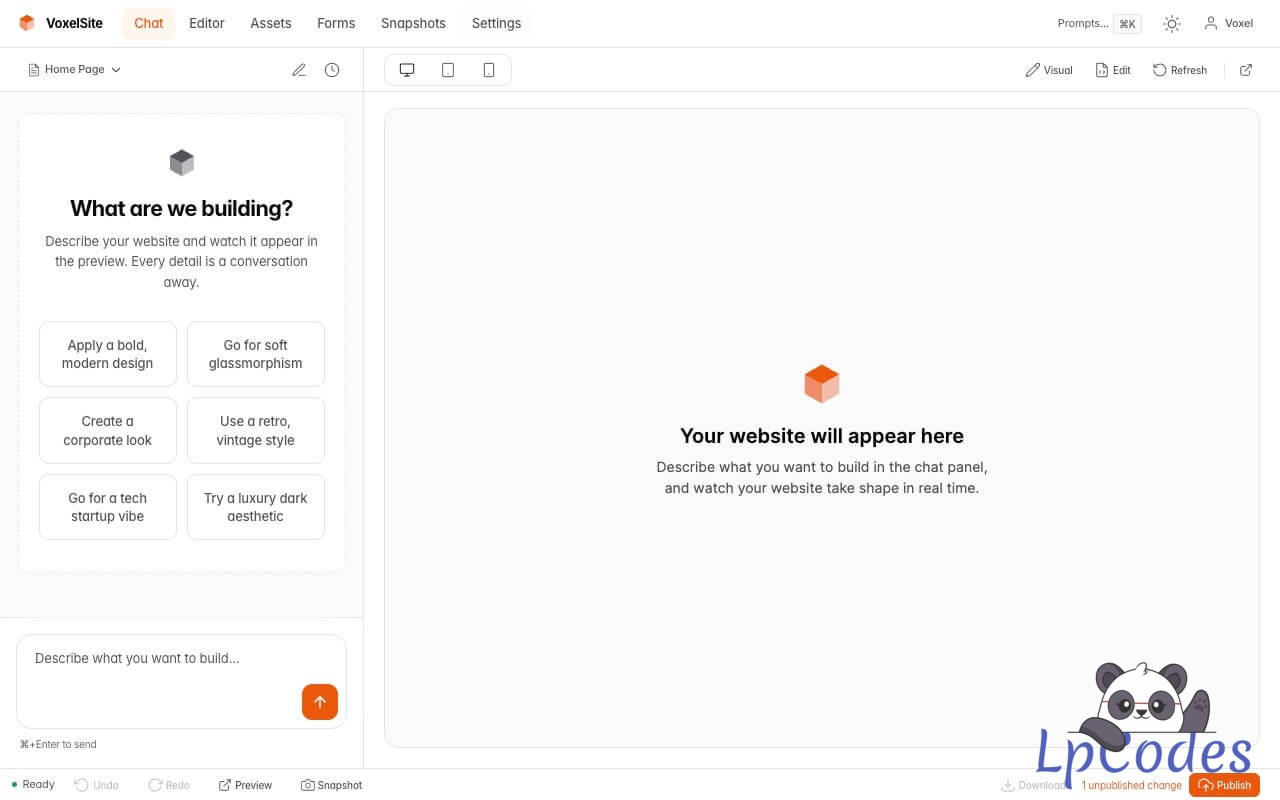Open the Voxel user menu

click(x=1229, y=23)
